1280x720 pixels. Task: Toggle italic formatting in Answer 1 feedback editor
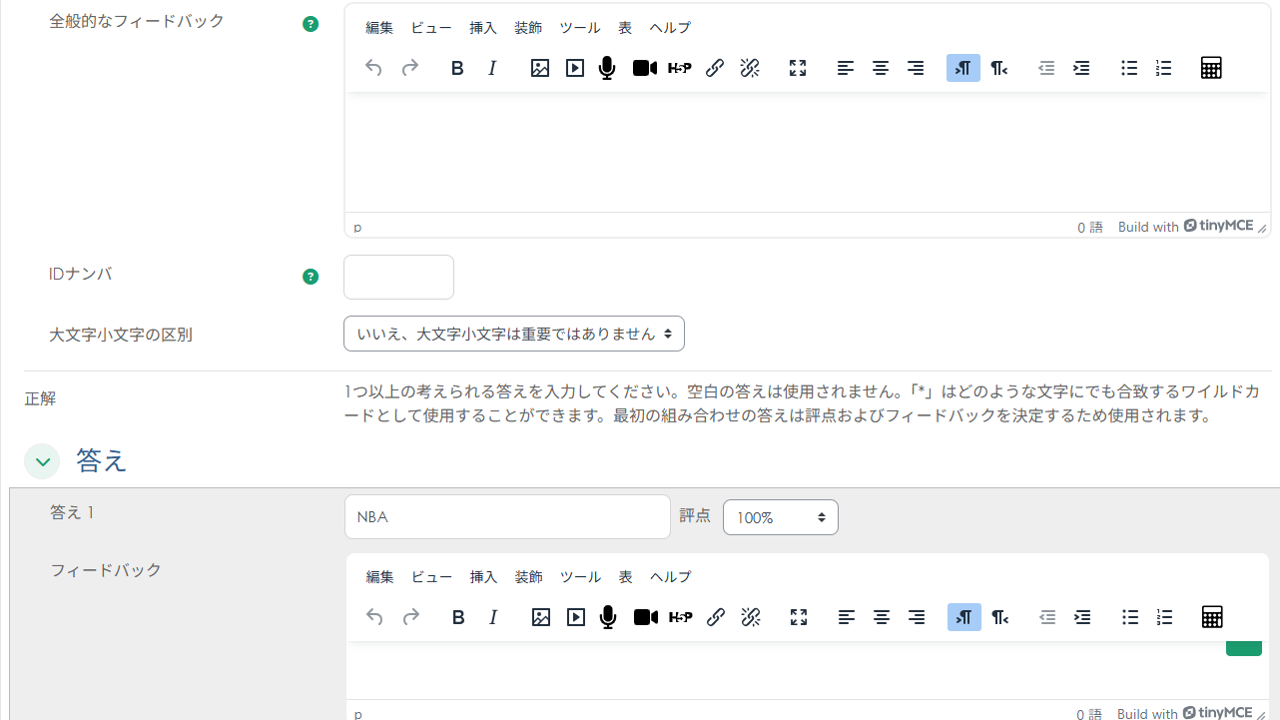point(492,617)
